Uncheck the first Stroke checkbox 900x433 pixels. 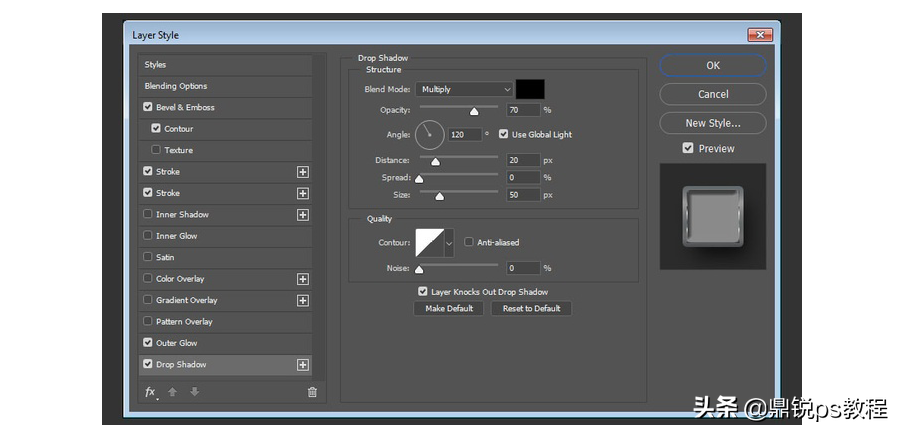pyautogui.click(x=148, y=171)
